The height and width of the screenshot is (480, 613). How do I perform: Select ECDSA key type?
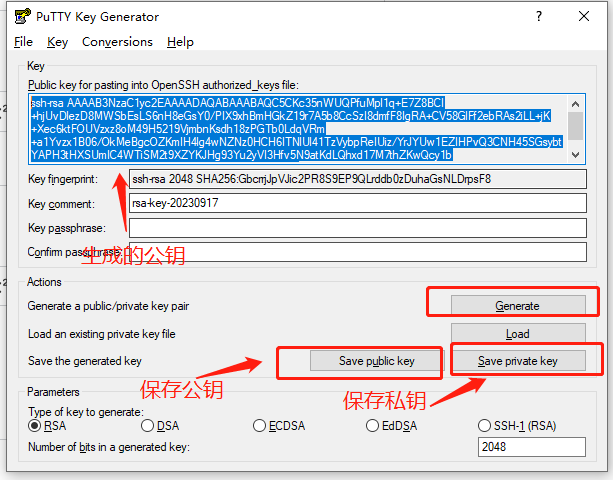(x=260, y=426)
